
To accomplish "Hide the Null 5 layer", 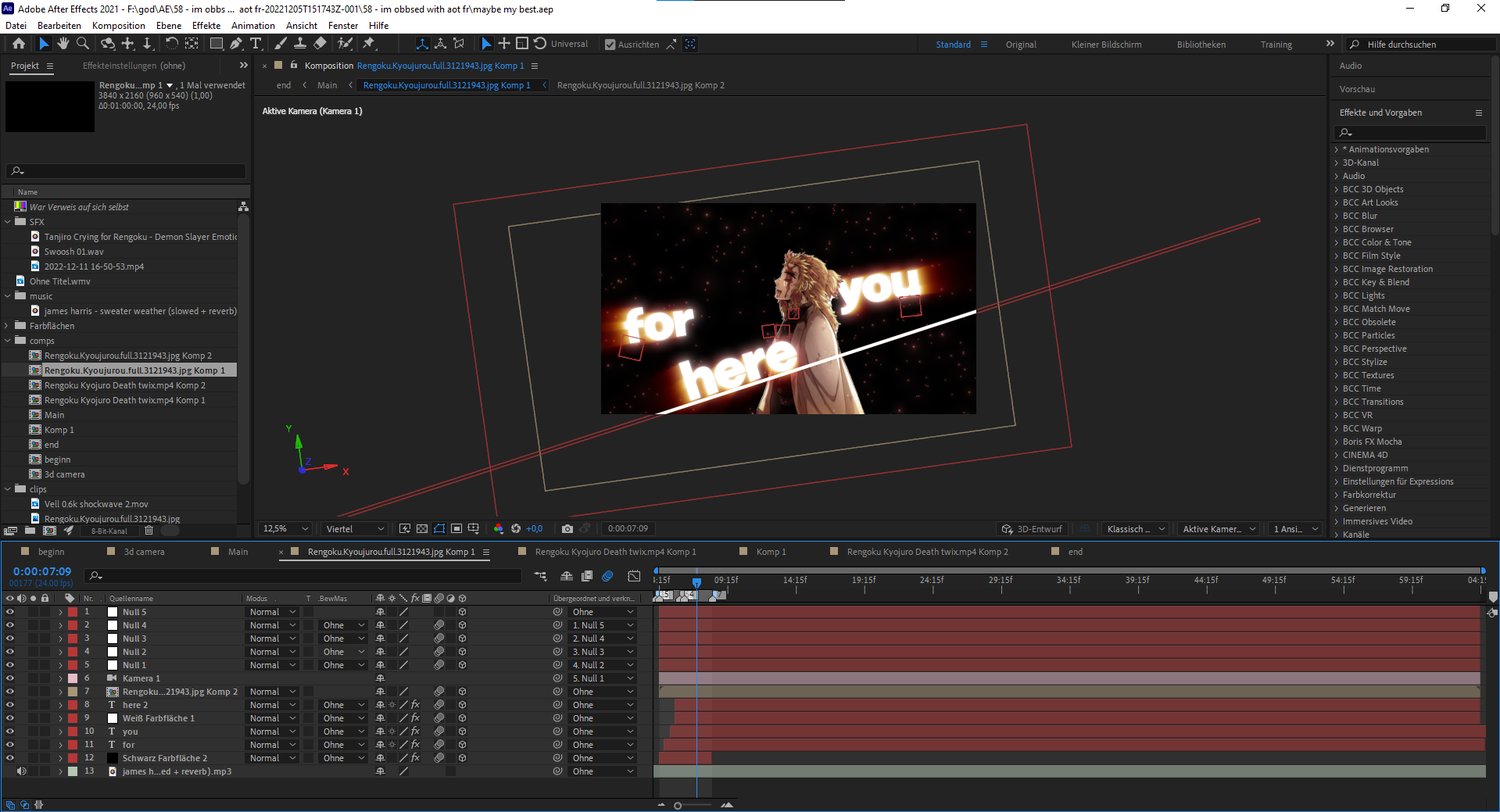I will click(x=10, y=612).
